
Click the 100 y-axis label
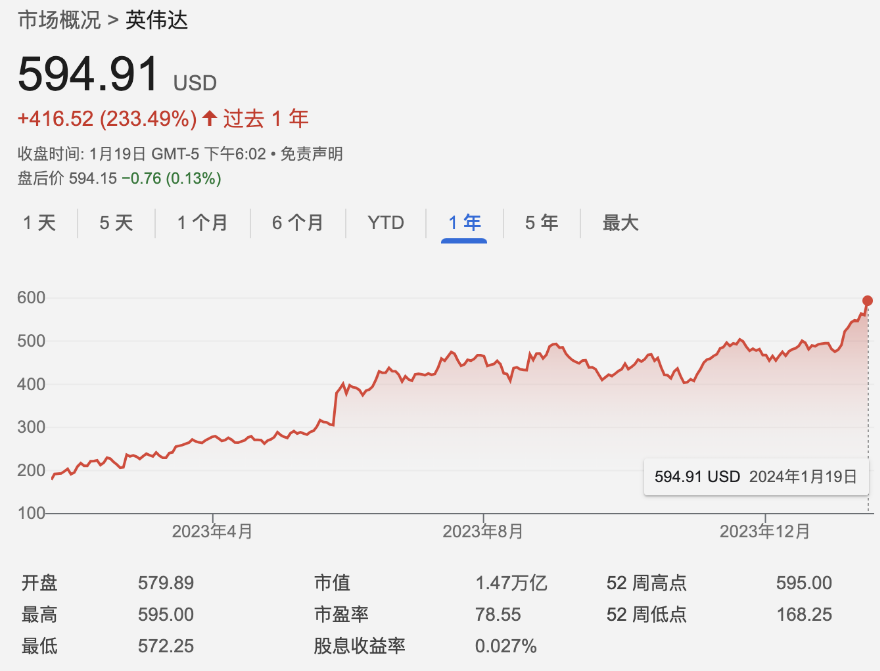click(31, 513)
